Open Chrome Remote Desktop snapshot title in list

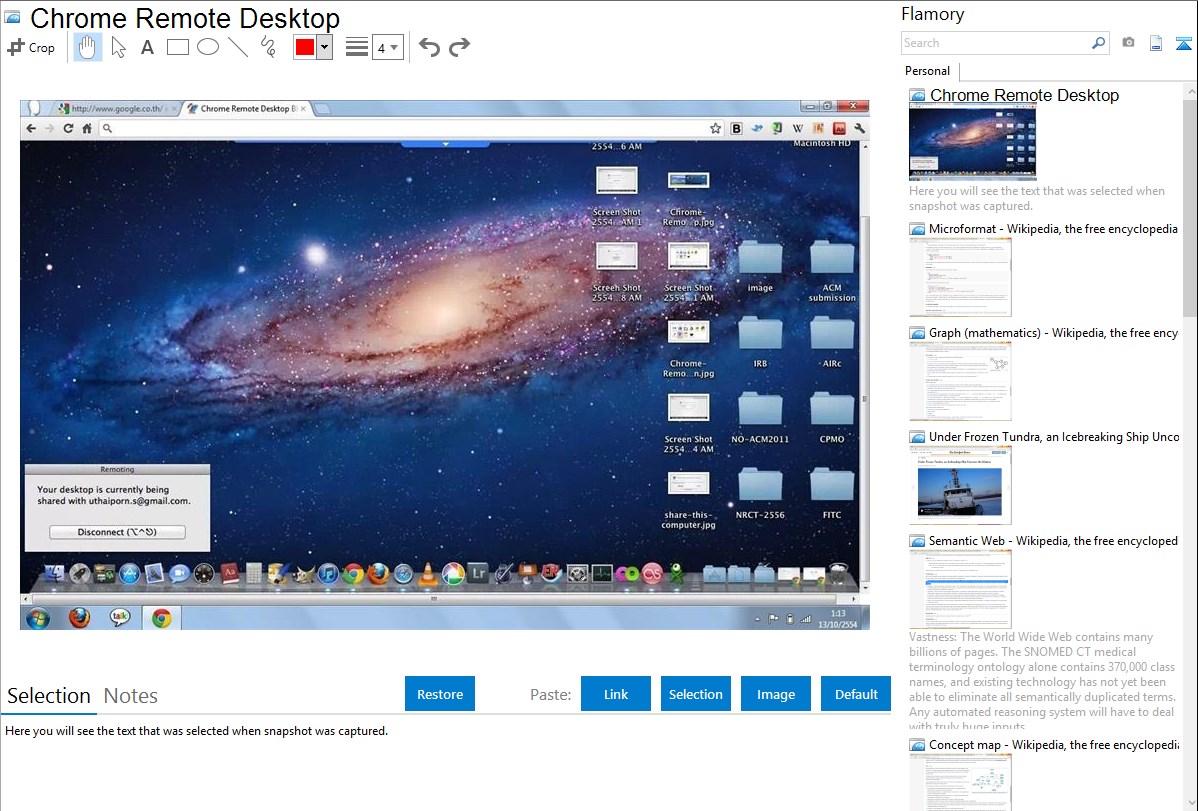[1025, 96]
